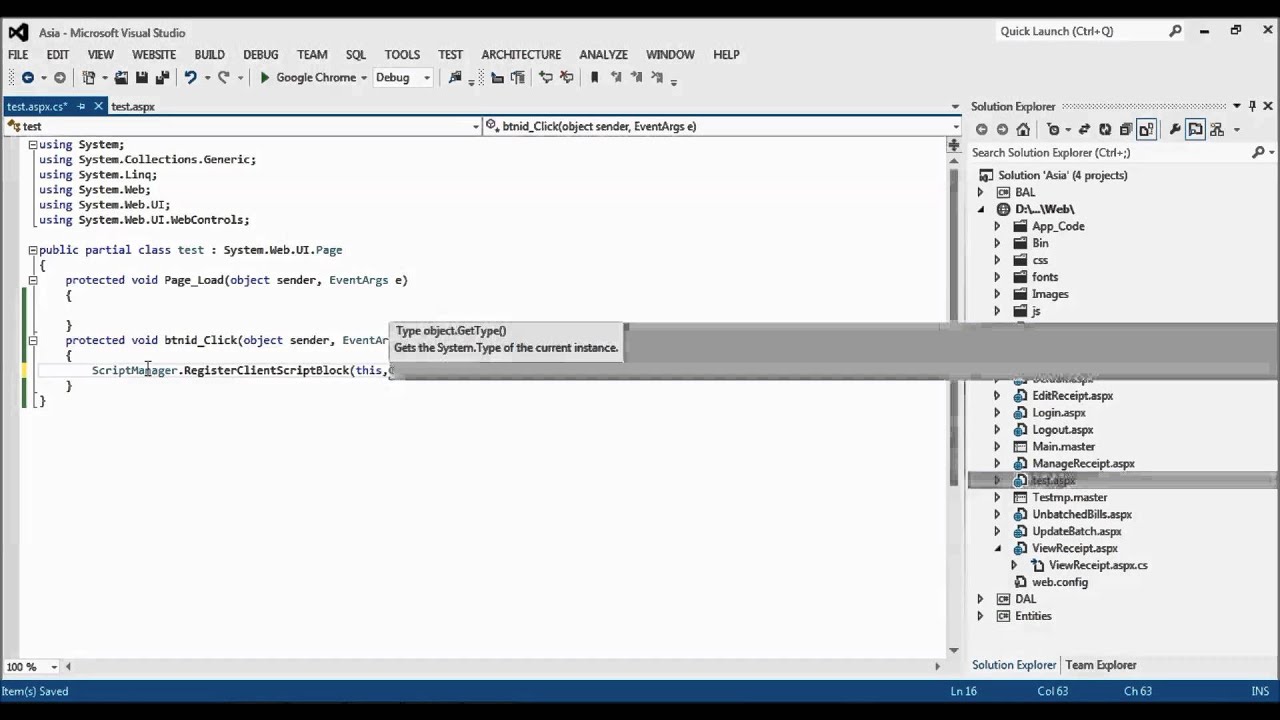Expand the DAL project node
This screenshot has width=1280, height=720.
(981, 599)
